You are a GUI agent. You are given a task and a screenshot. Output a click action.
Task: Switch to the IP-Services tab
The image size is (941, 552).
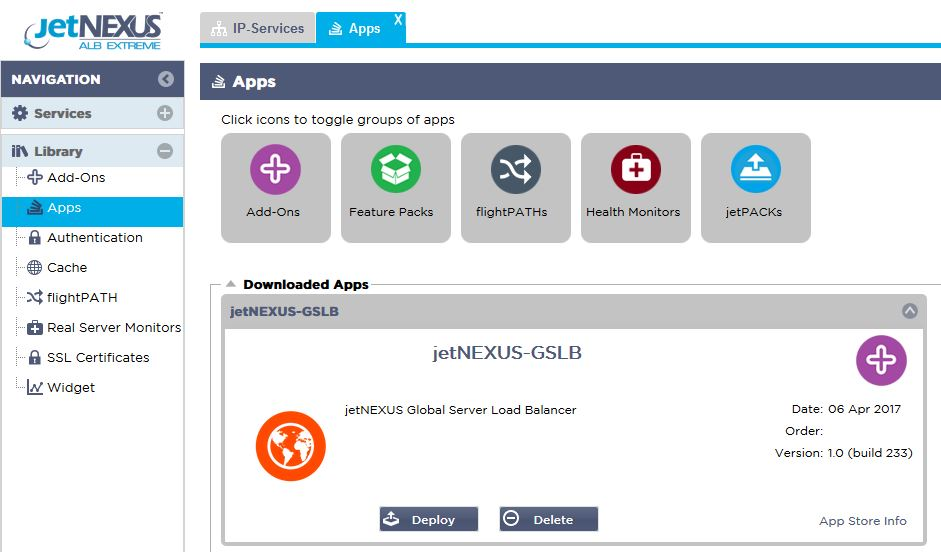click(257, 28)
